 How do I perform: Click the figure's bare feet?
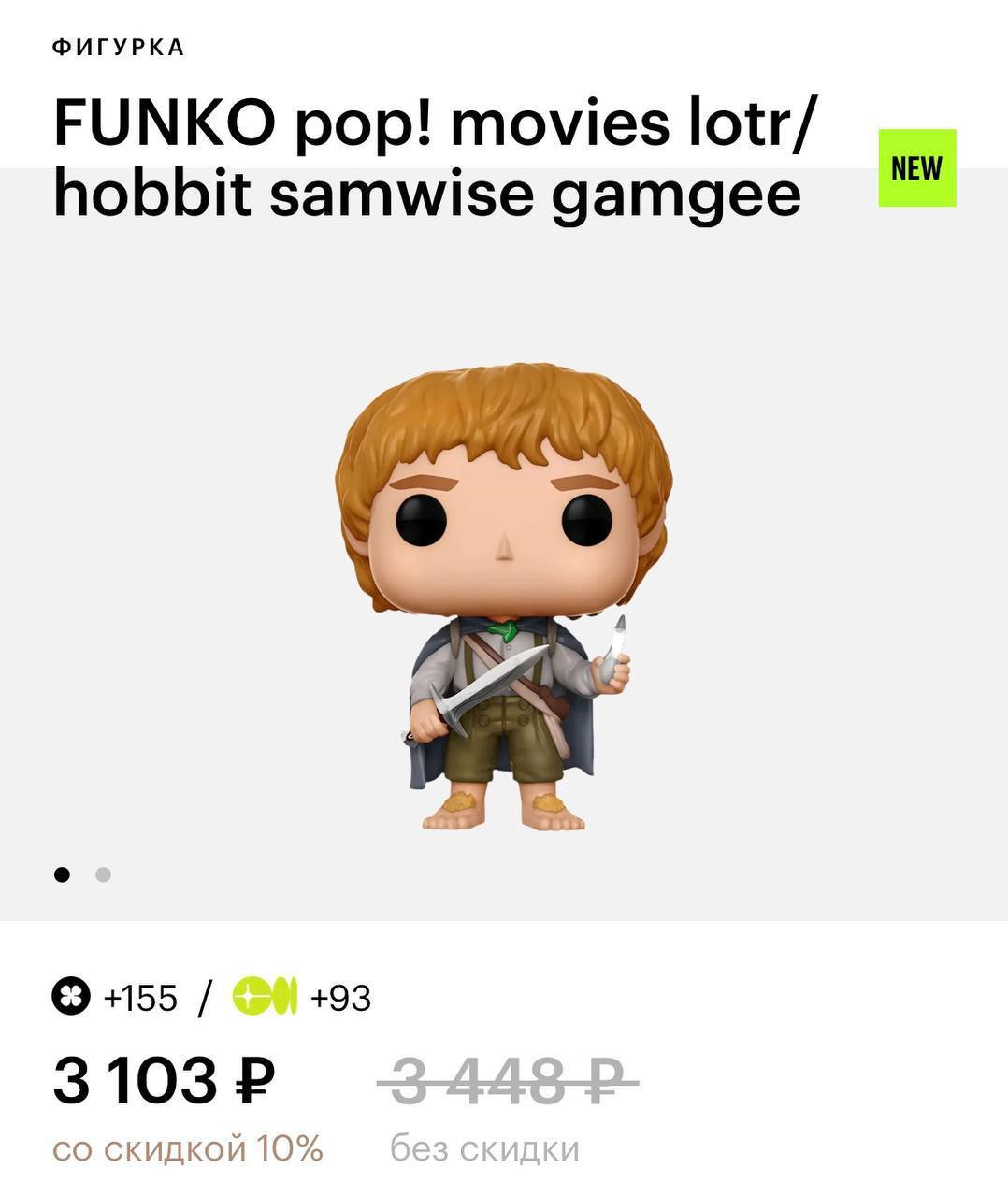click(x=503, y=811)
